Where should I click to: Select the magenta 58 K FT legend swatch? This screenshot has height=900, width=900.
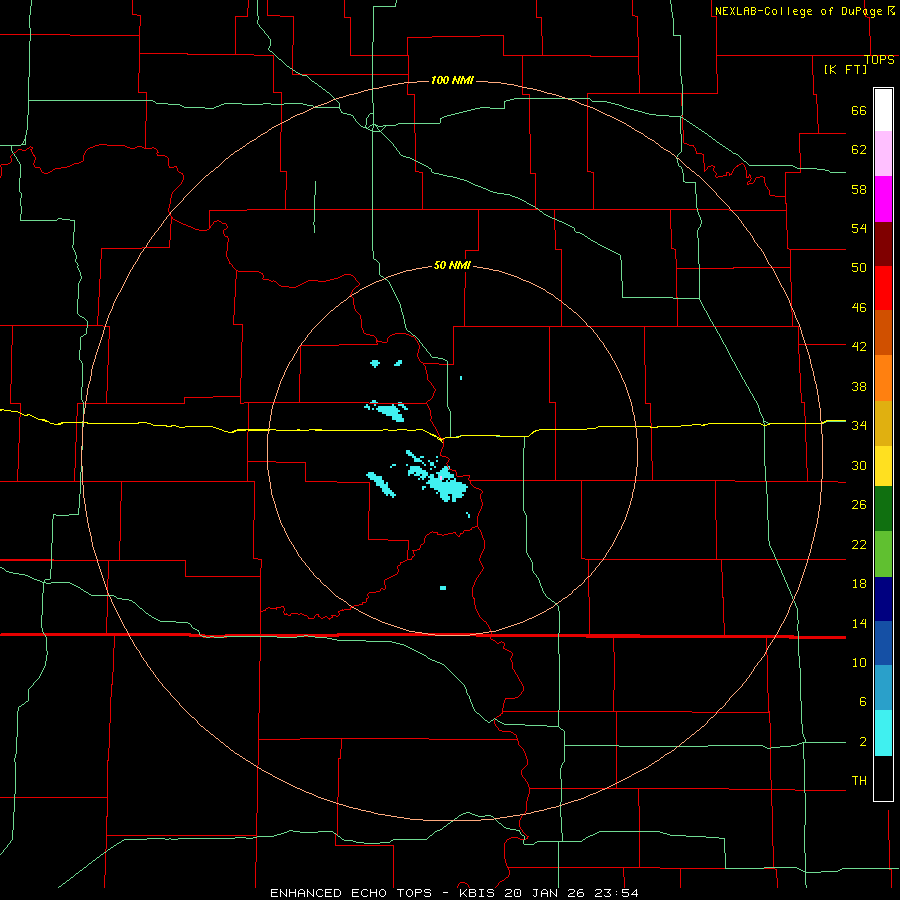click(883, 199)
